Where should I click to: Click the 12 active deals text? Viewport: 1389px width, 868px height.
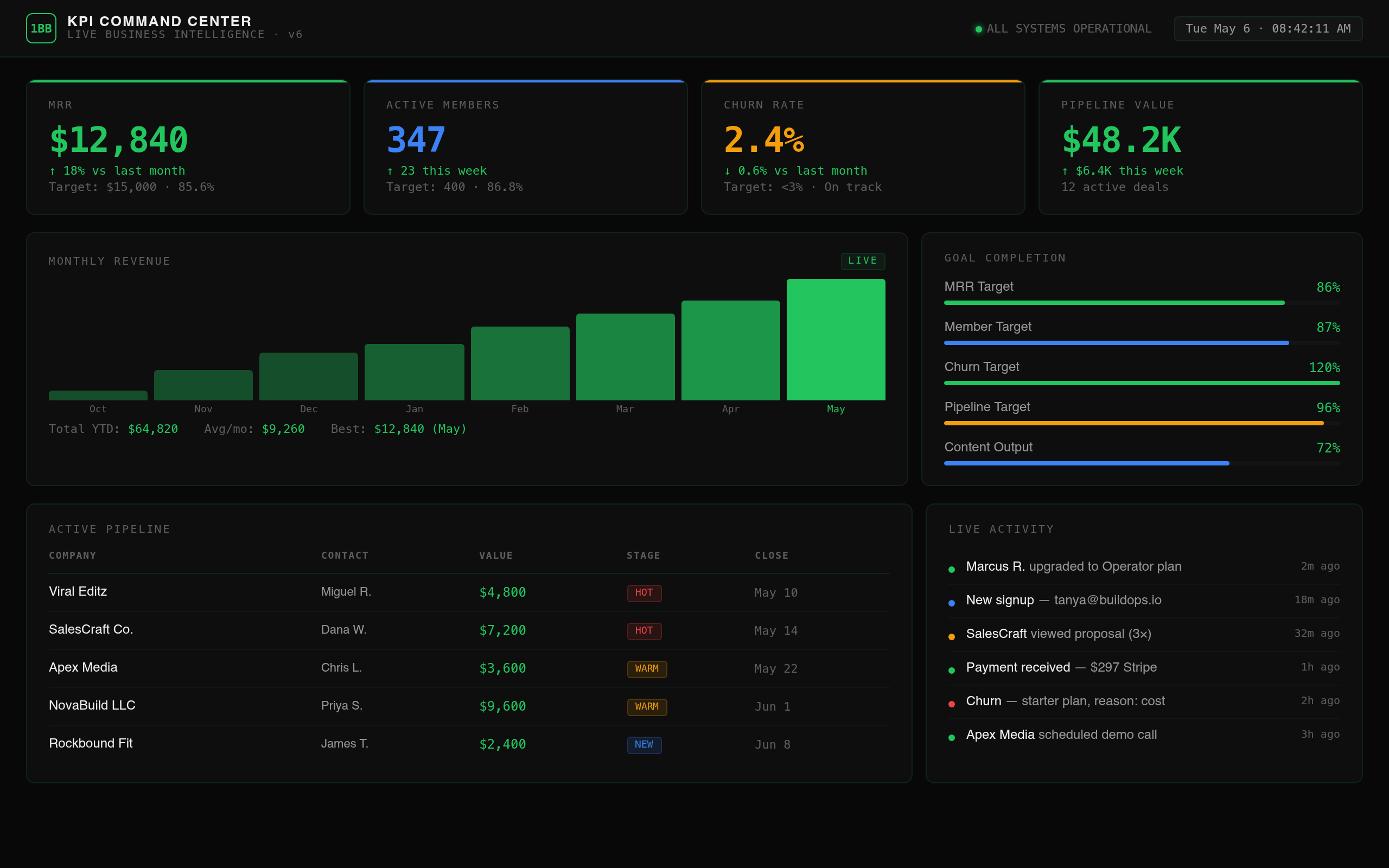tap(1114, 187)
